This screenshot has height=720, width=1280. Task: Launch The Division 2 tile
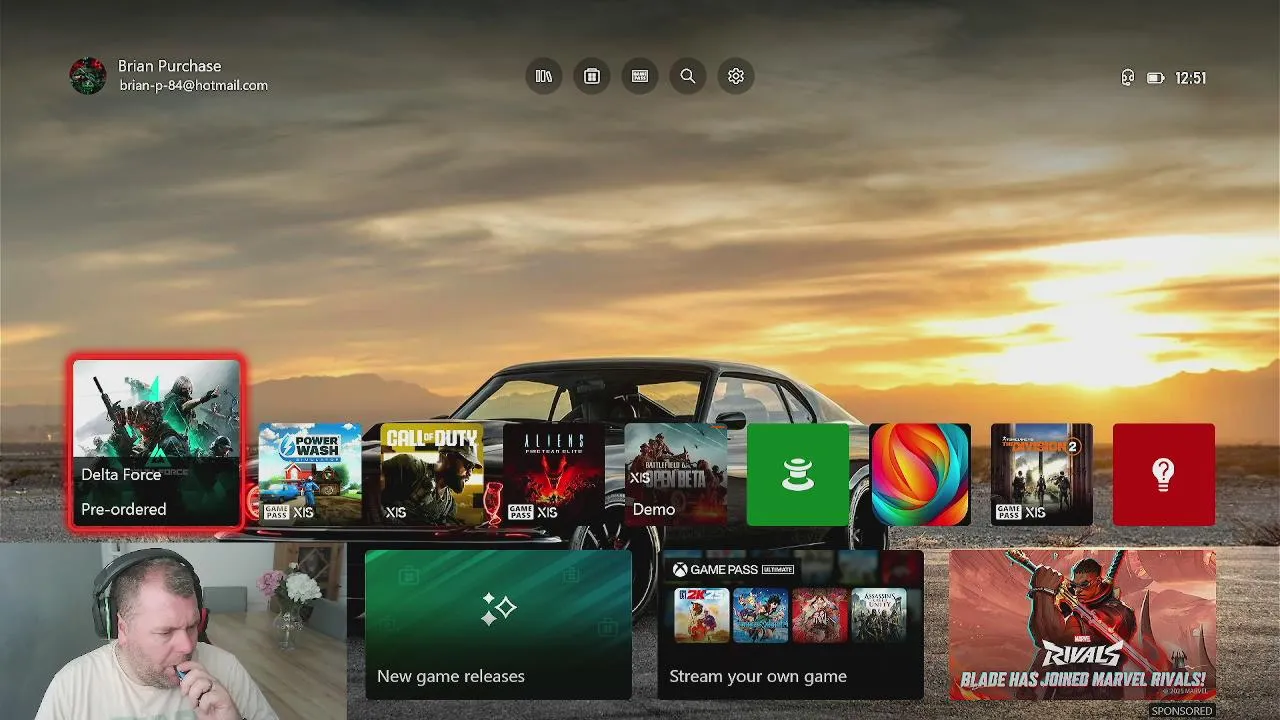(x=1042, y=474)
